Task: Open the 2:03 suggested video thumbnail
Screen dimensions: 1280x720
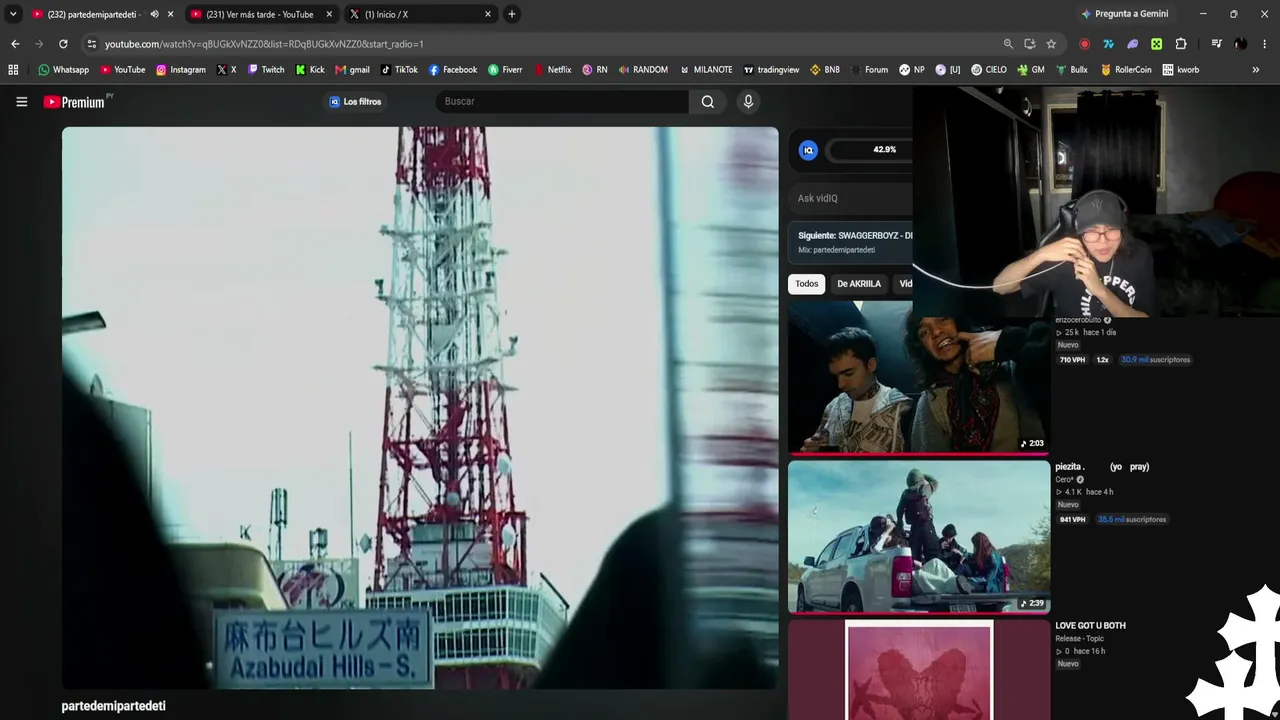Action: coord(919,378)
